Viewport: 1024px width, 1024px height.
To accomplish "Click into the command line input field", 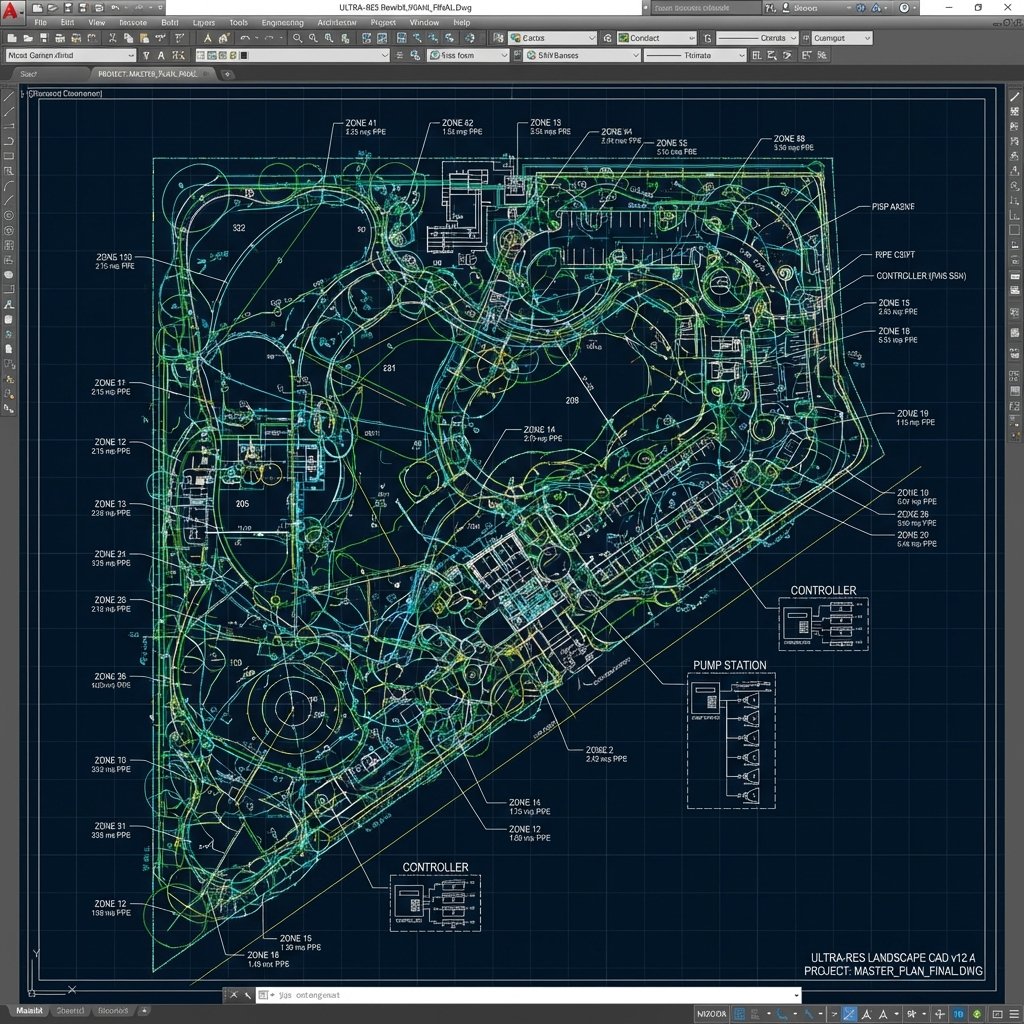I will pos(530,996).
